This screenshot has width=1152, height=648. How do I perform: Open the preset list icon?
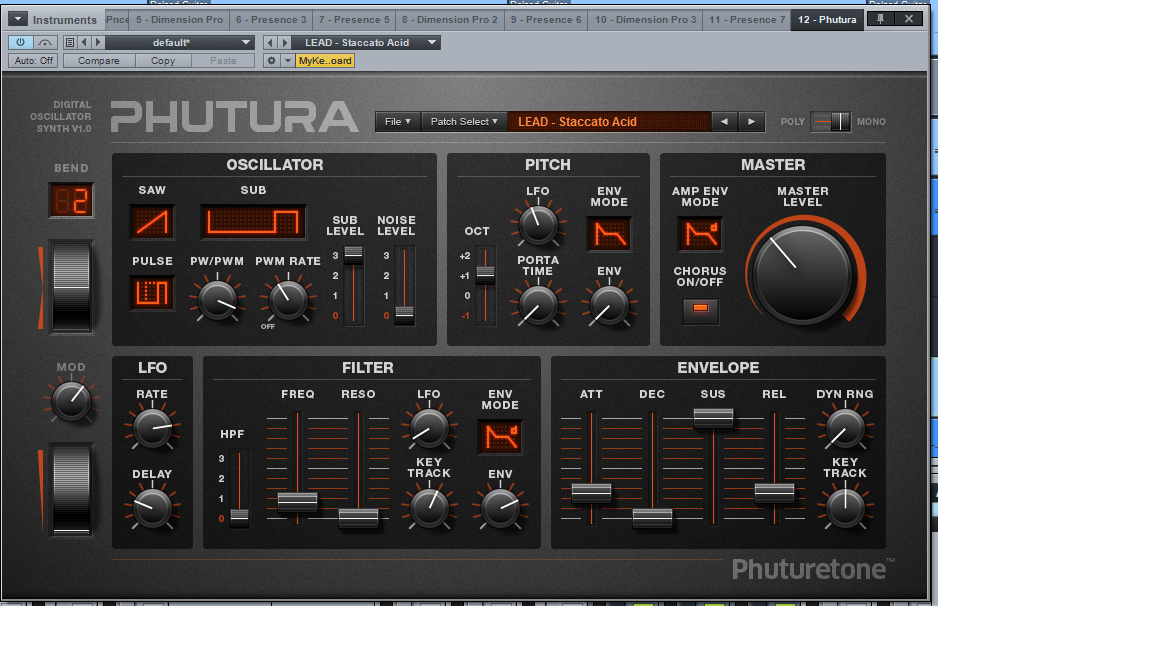coord(70,43)
